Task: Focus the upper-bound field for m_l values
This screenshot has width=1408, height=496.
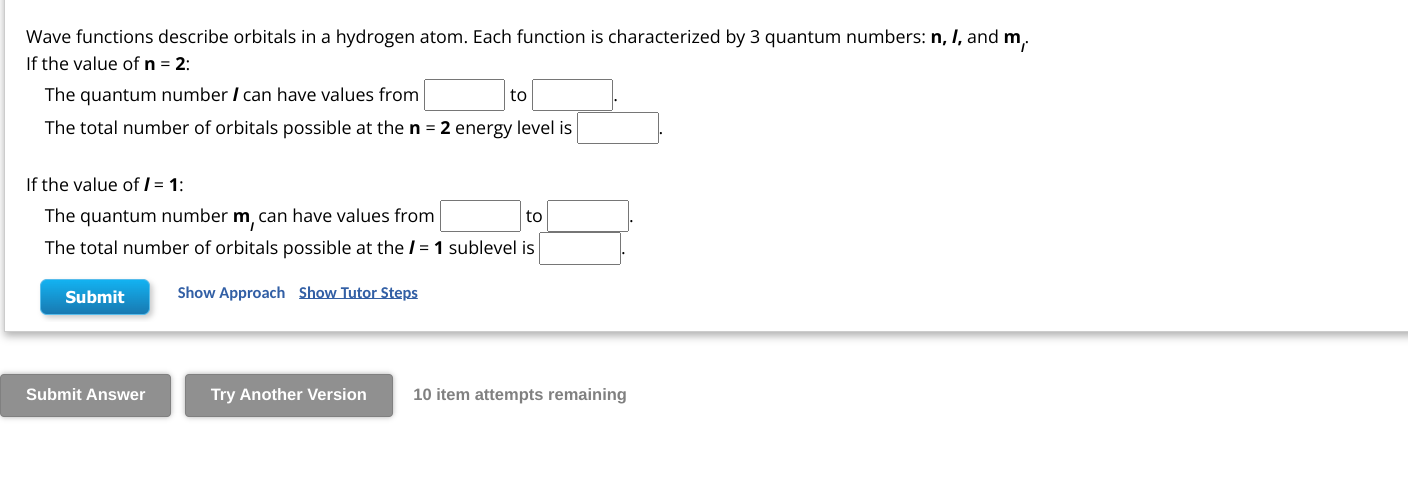Action: tap(588, 216)
